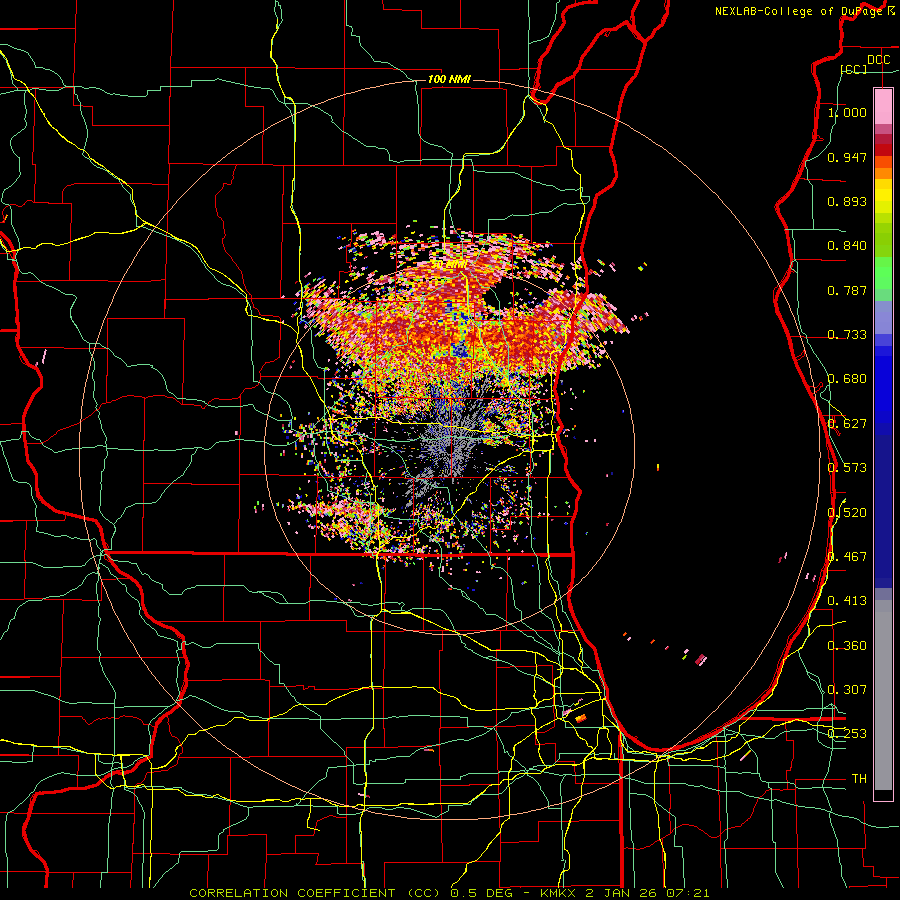Click the 0.413 scale value
Viewport: 900px width, 900px height.
pyautogui.click(x=847, y=601)
